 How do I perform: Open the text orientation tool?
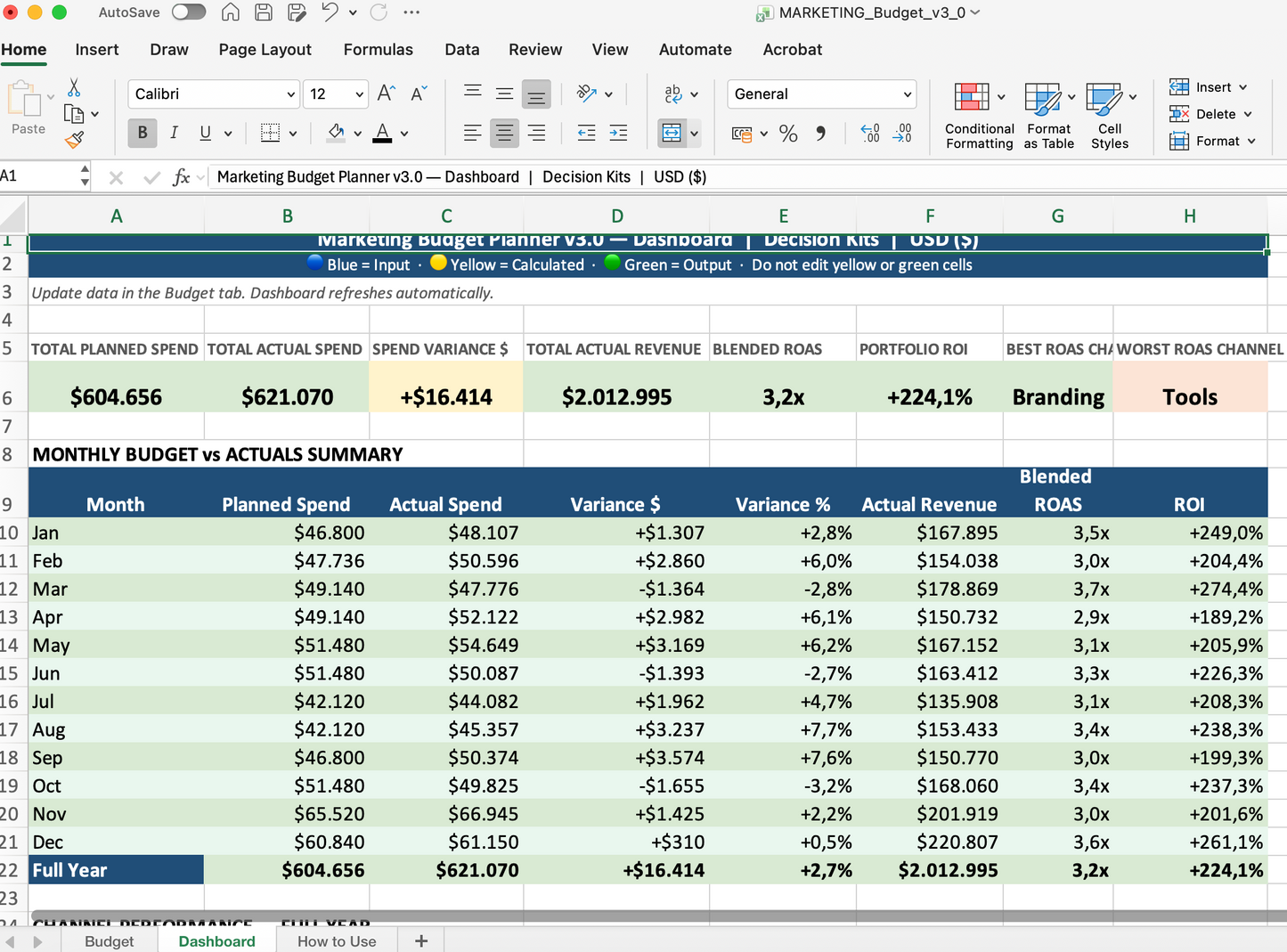coord(587,93)
